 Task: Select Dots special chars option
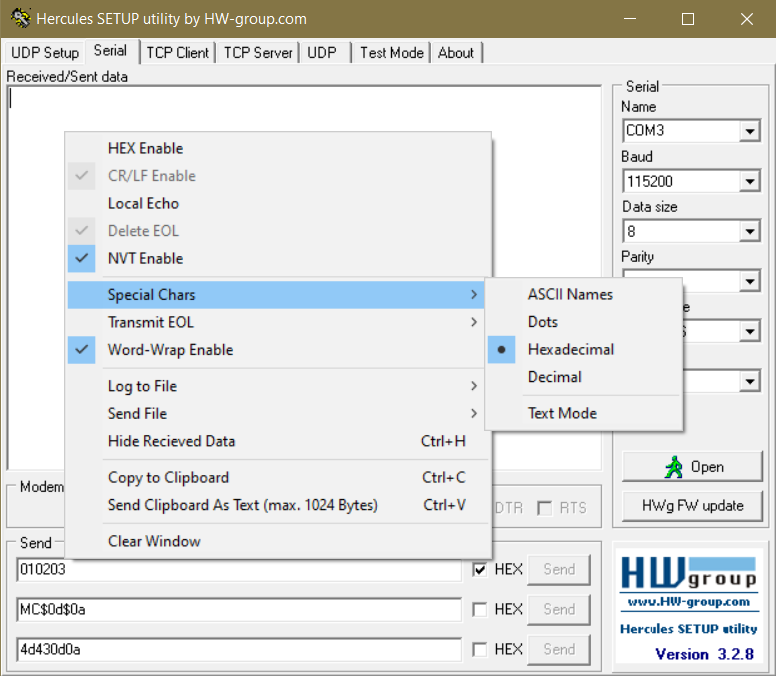click(x=584, y=322)
